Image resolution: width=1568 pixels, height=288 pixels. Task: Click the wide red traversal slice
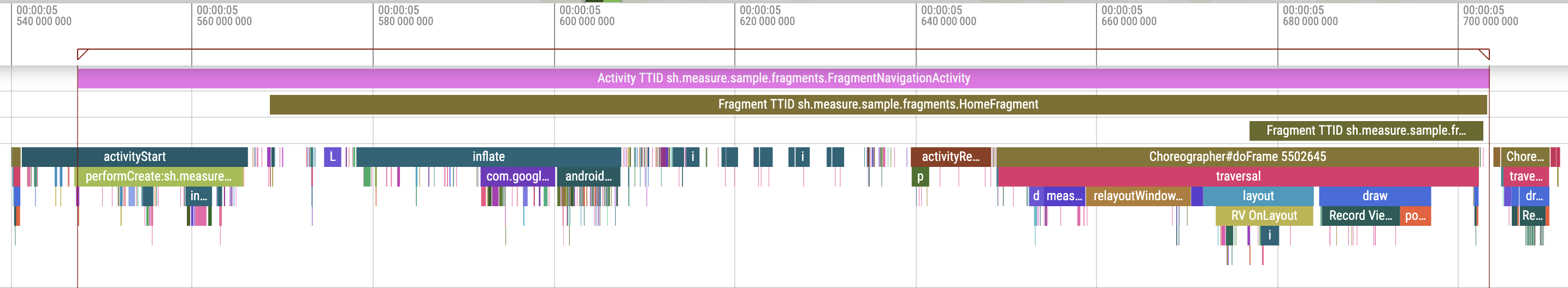(x=1237, y=177)
